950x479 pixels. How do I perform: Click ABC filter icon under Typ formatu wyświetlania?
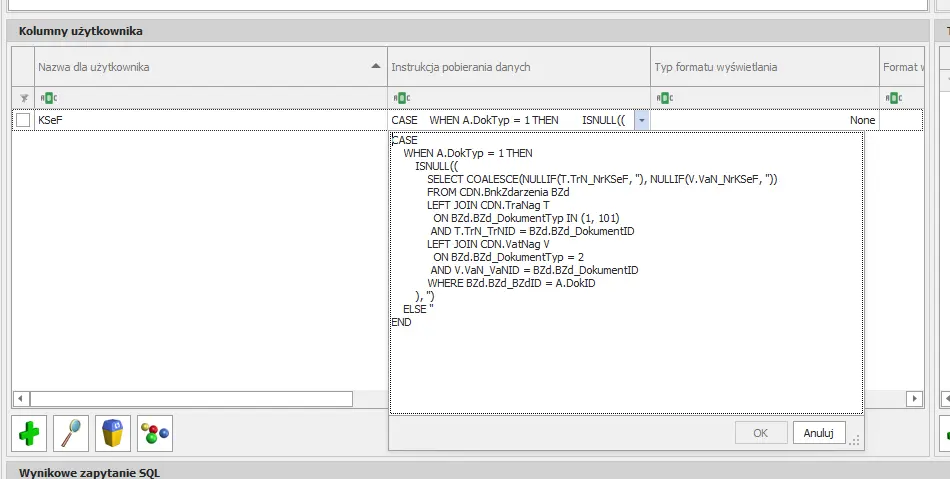(x=665, y=98)
